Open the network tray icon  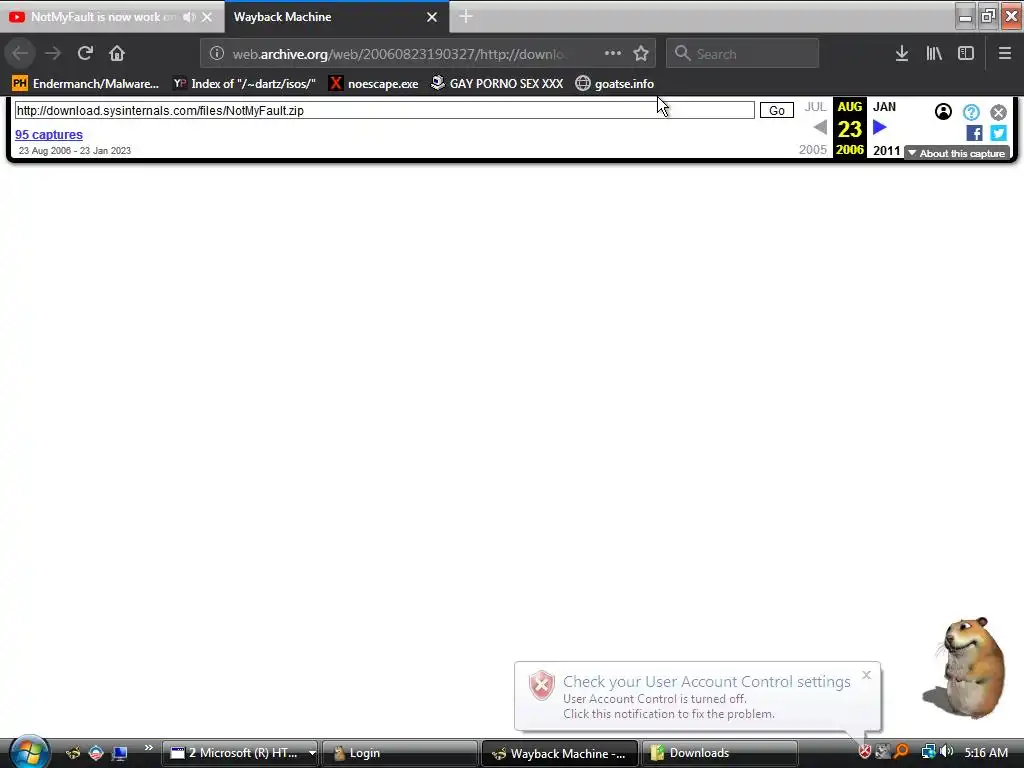click(928, 752)
